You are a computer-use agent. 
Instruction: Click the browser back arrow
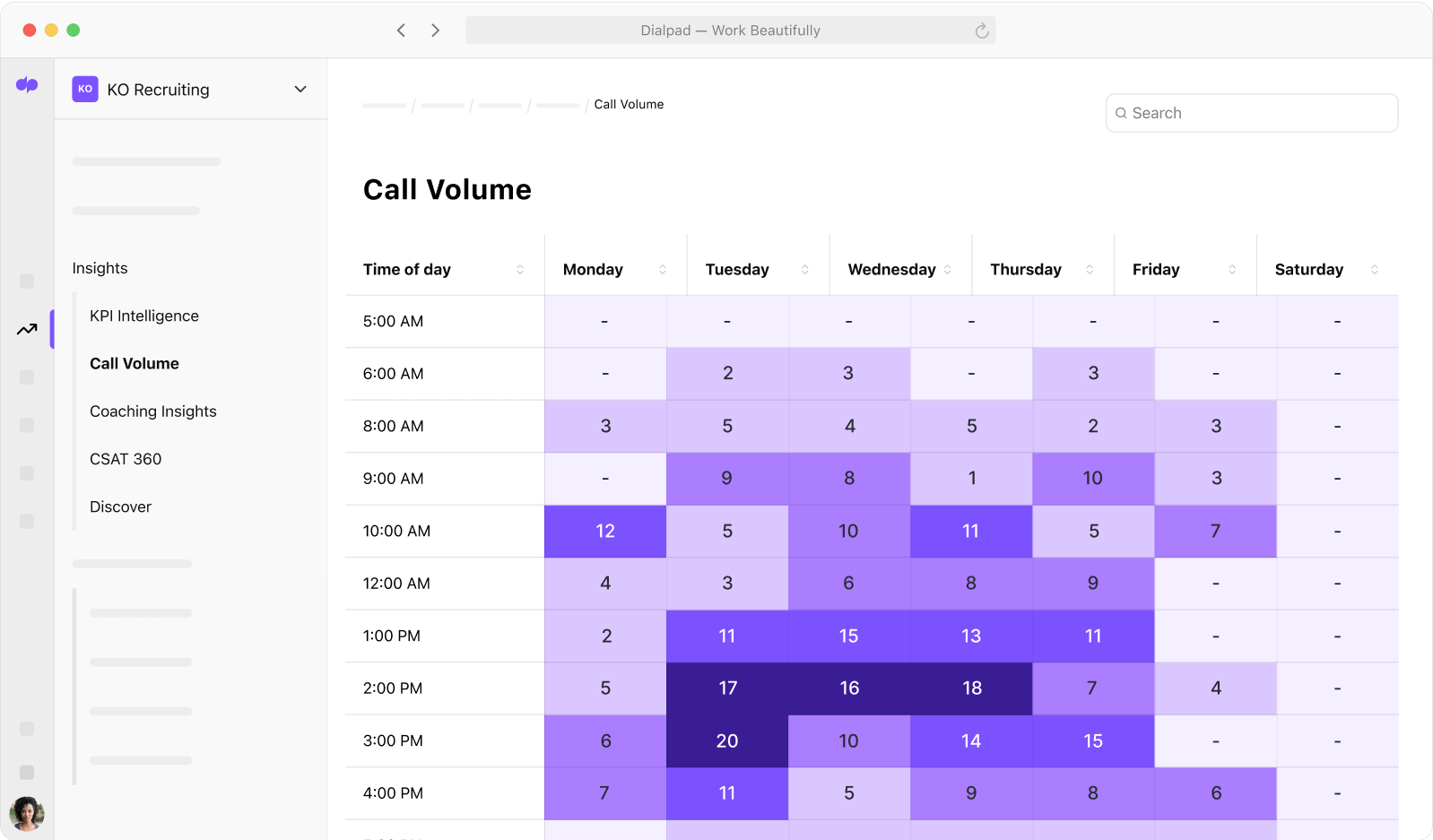pos(401,30)
